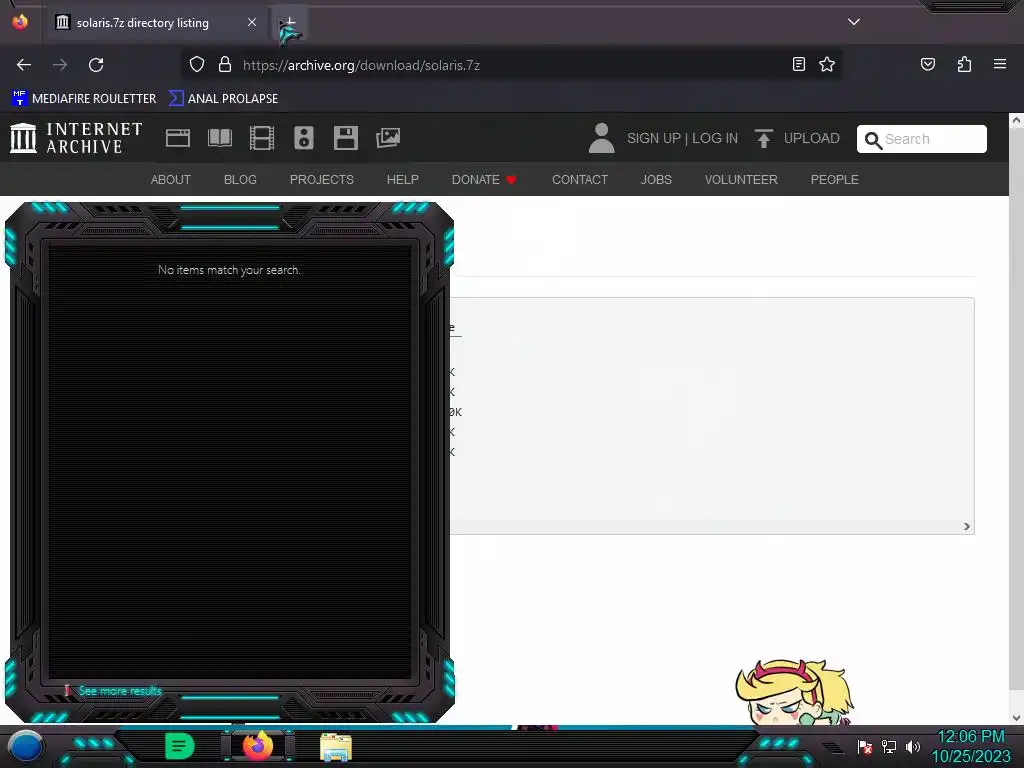Click the address bar URL field
This screenshot has width=1024, height=768.
pyautogui.click(x=509, y=65)
